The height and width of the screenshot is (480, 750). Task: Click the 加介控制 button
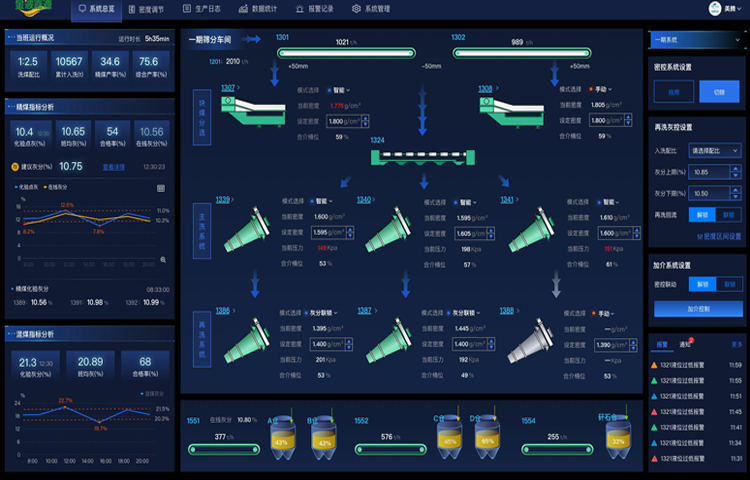click(695, 309)
